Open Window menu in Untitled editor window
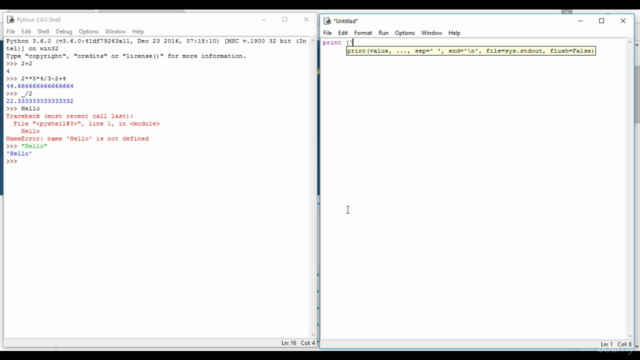 (x=431, y=33)
